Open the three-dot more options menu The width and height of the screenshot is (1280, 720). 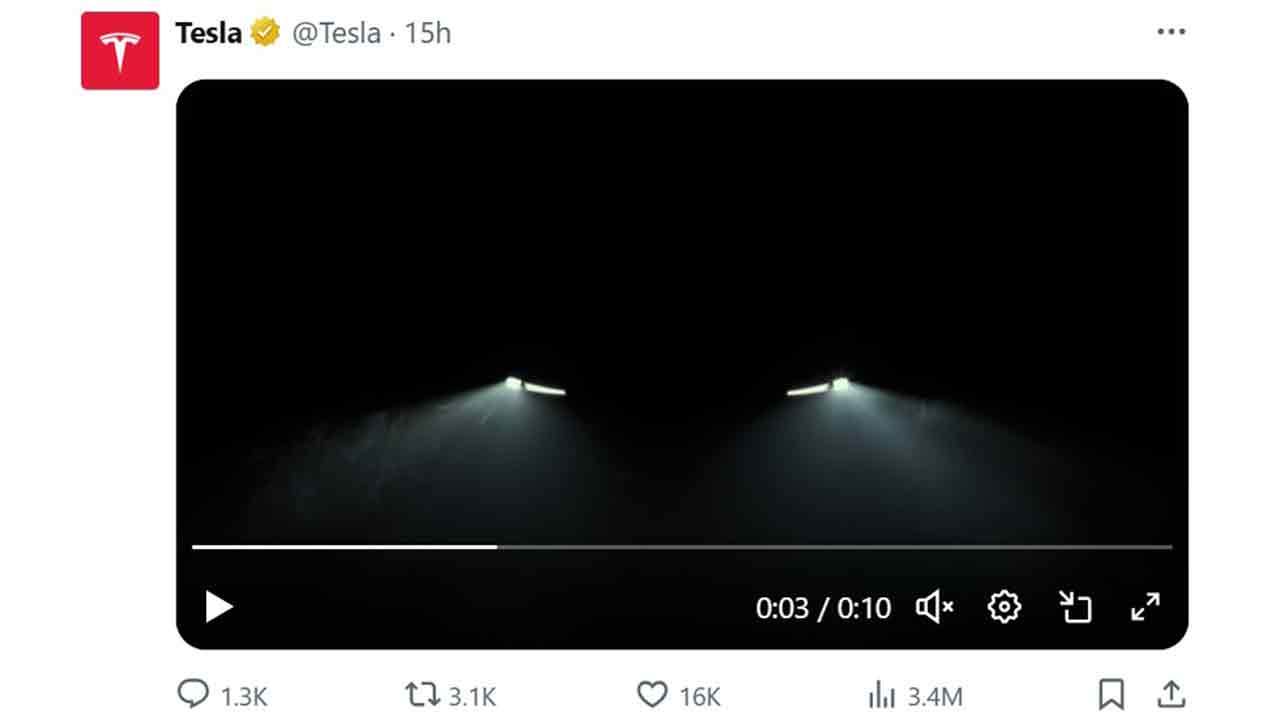point(1171,32)
